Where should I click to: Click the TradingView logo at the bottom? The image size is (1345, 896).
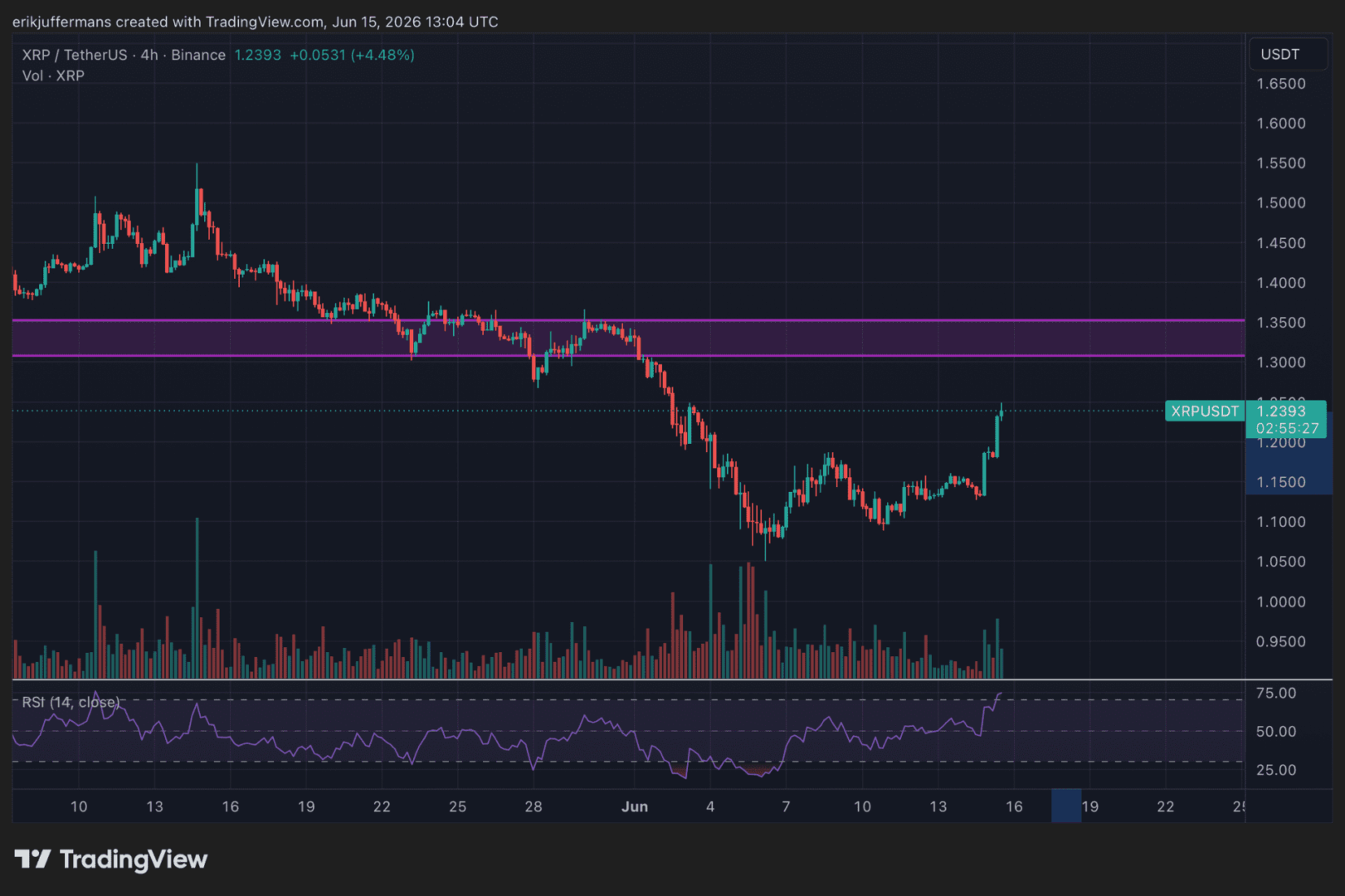110,859
